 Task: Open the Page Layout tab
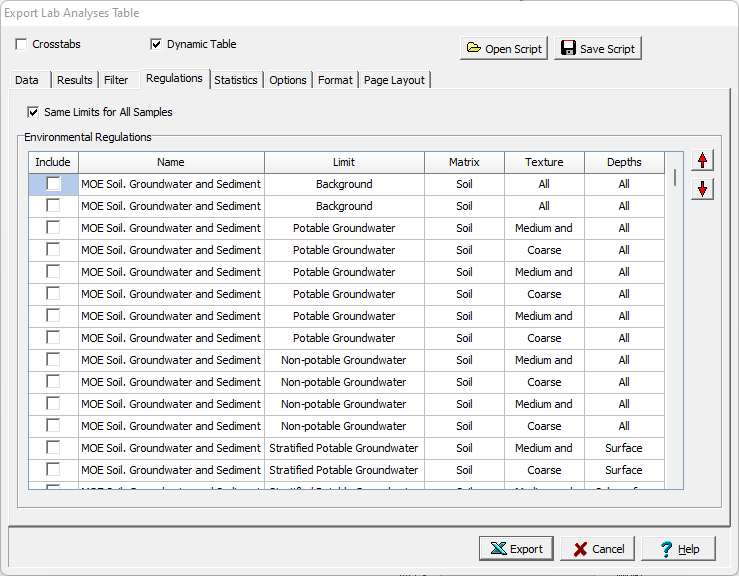pyautogui.click(x=394, y=80)
